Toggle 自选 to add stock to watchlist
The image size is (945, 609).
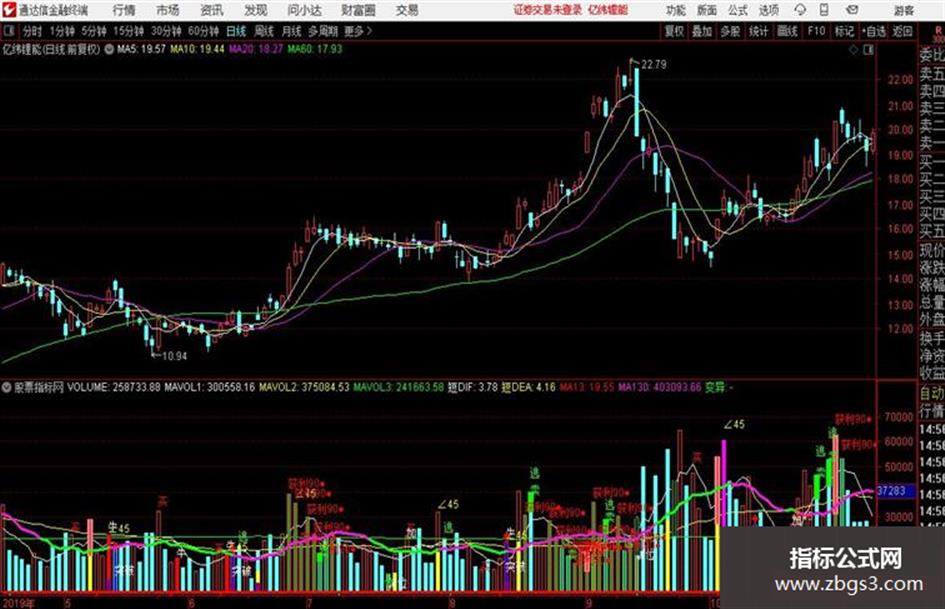click(x=874, y=31)
